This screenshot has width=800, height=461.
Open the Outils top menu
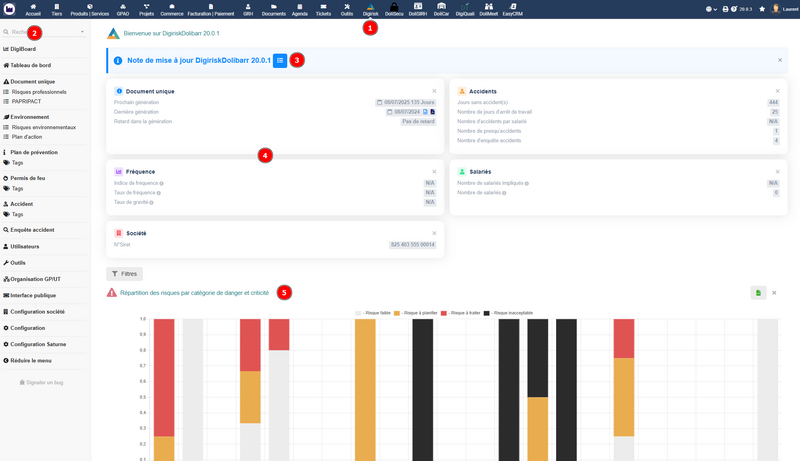347,9
